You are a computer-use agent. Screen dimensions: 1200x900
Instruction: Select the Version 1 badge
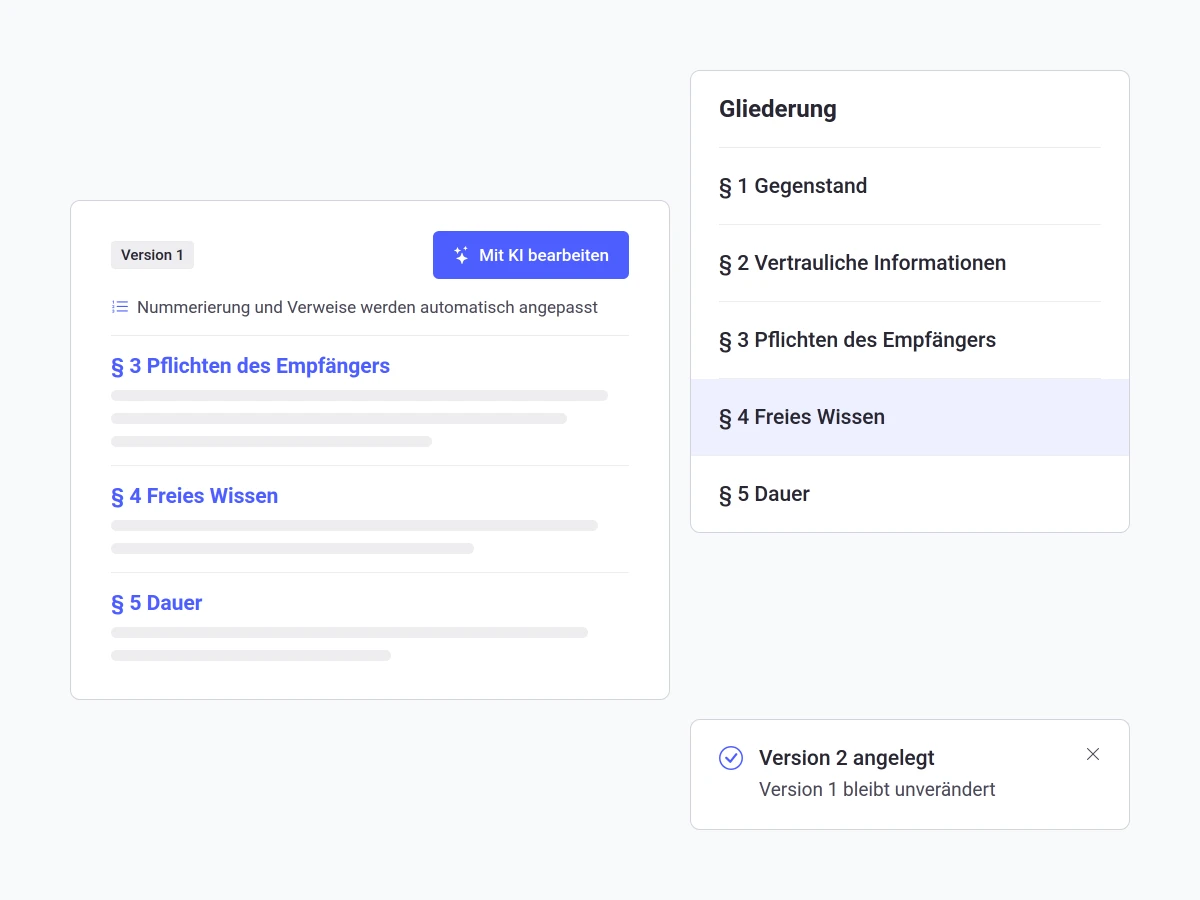coord(152,255)
